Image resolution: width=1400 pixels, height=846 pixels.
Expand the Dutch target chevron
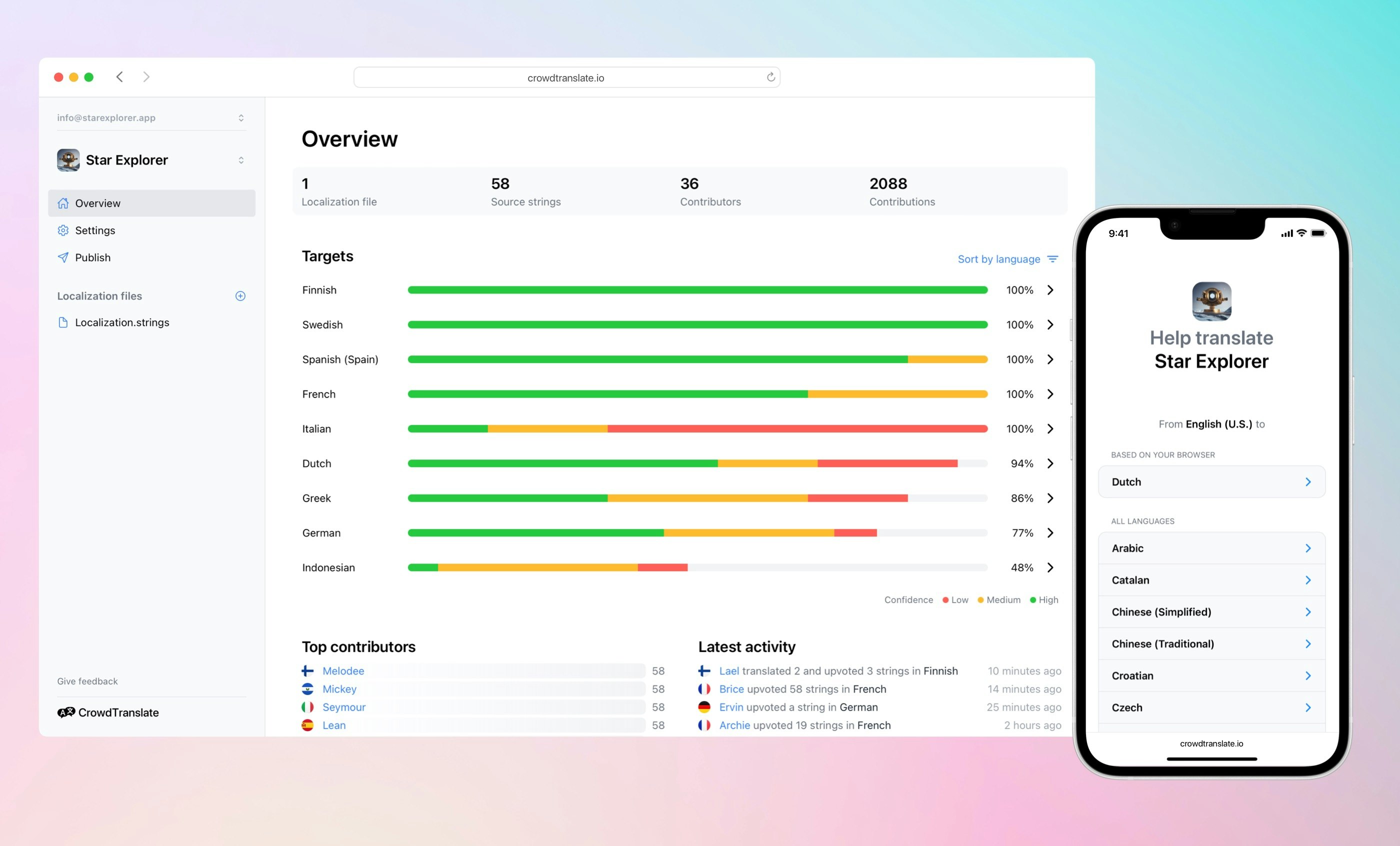tap(1050, 463)
